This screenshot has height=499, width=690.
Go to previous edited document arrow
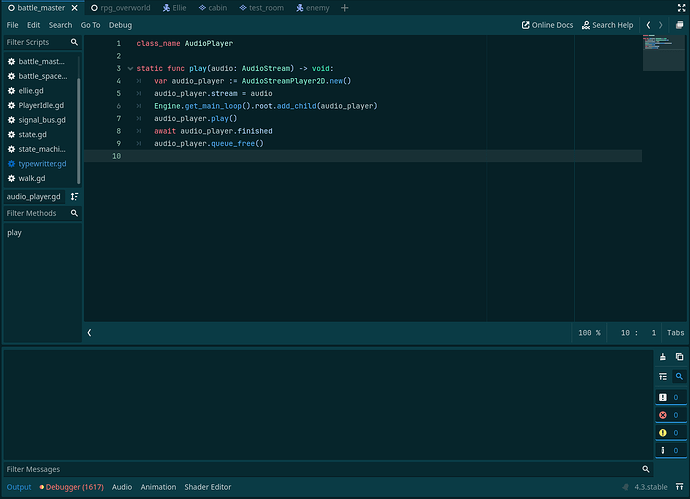(x=648, y=25)
